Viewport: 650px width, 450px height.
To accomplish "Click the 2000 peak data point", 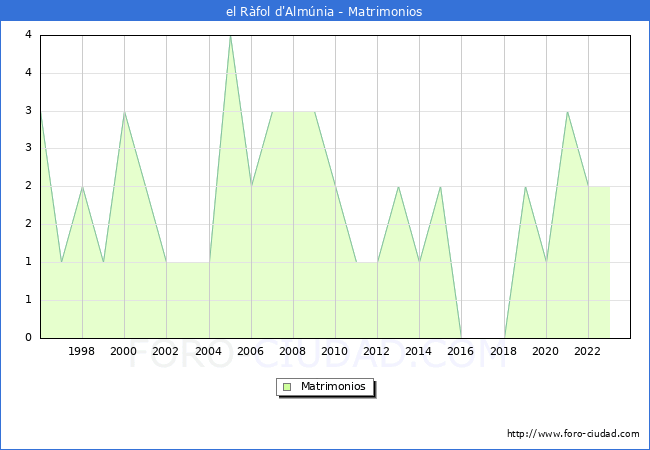I will 124,111.
